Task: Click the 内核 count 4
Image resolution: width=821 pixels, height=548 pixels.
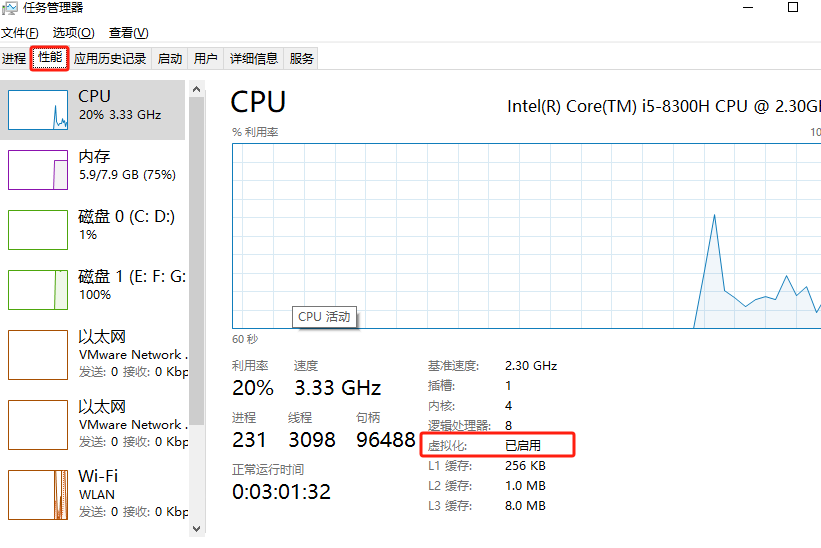Action: (x=508, y=406)
